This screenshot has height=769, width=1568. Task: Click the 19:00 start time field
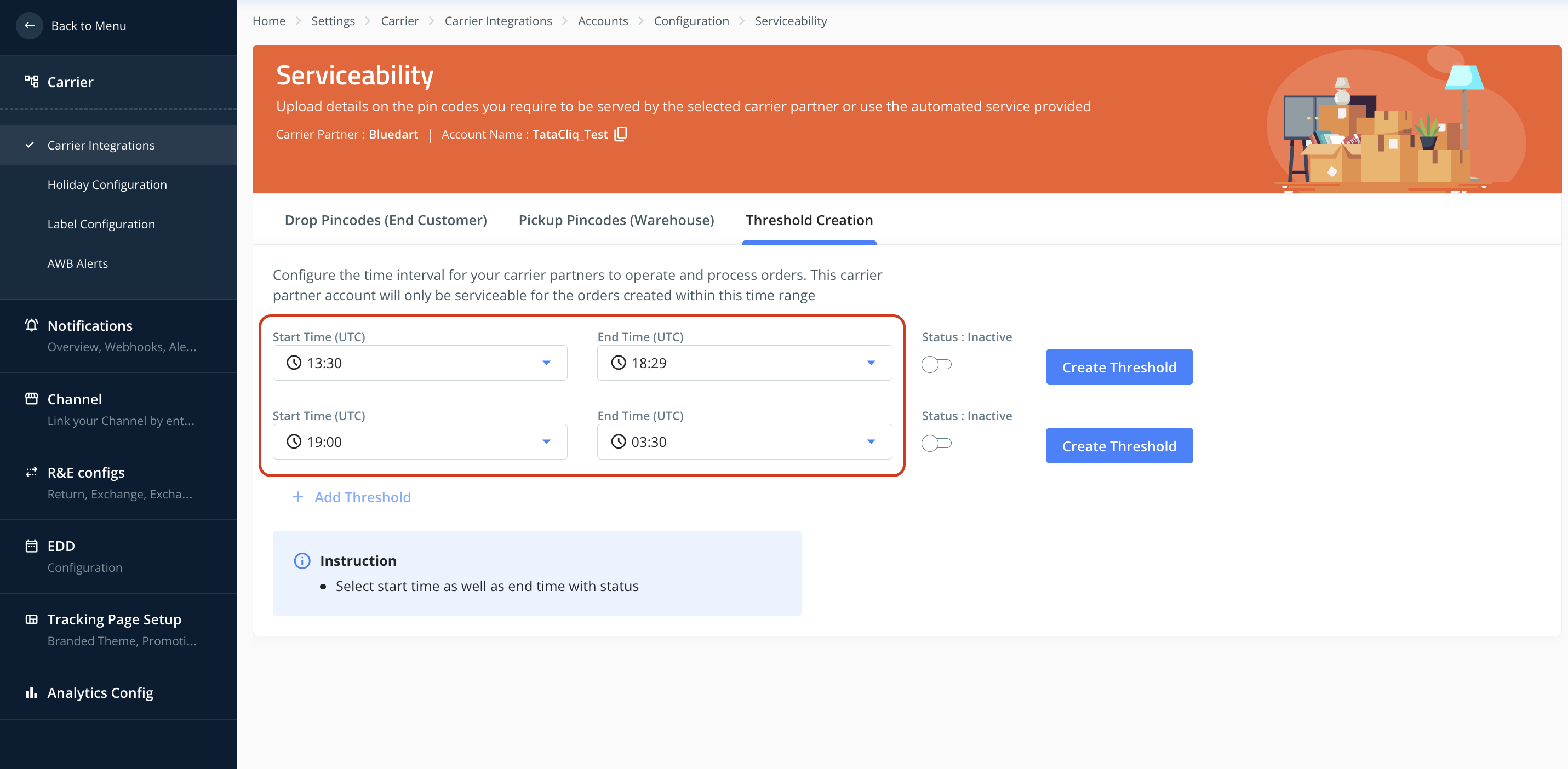(x=419, y=441)
